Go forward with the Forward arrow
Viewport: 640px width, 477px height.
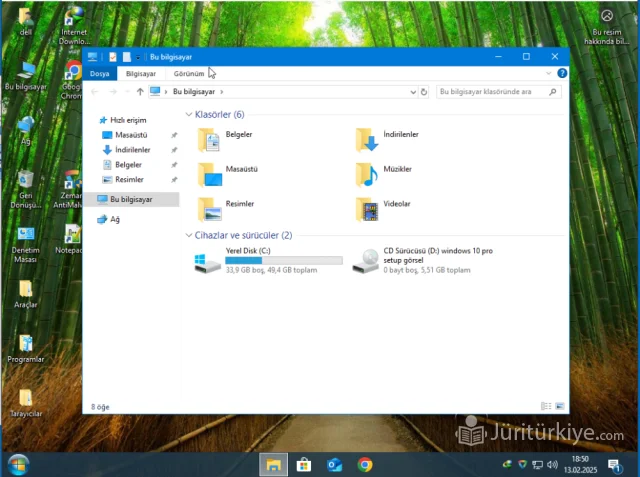(113, 92)
